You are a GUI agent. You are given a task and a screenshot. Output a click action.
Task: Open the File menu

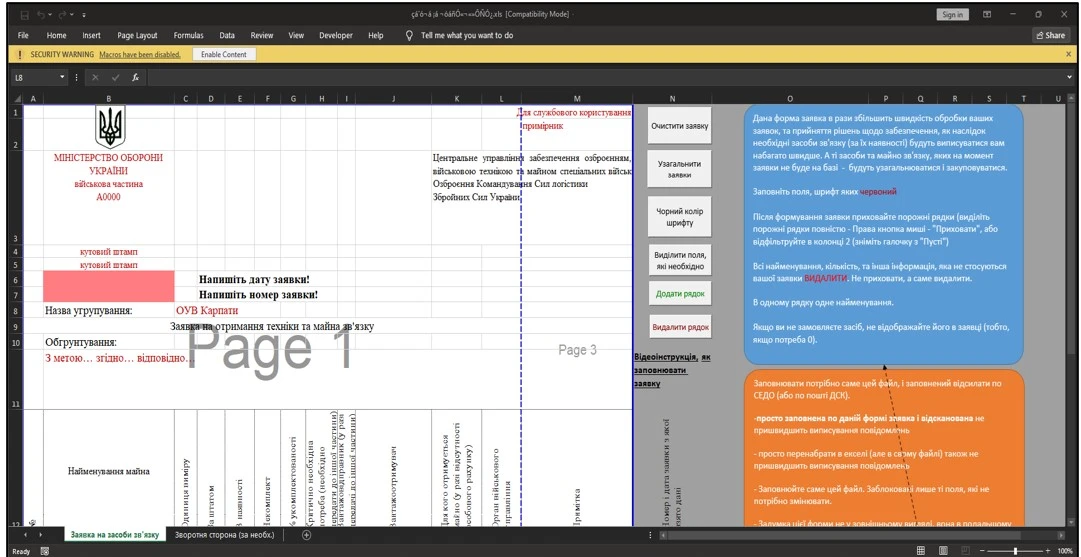[x=23, y=35]
